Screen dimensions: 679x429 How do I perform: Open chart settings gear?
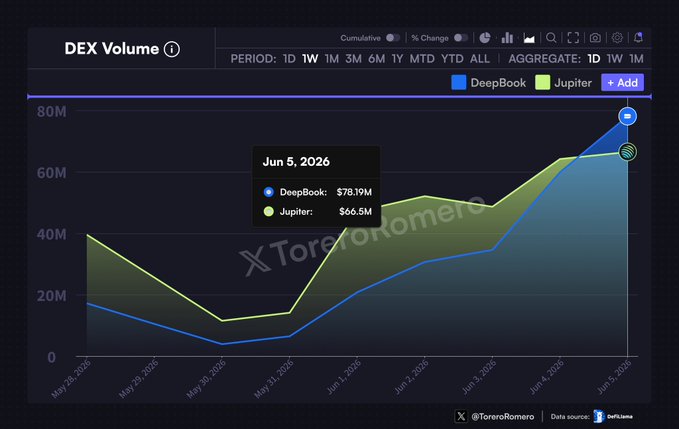point(617,38)
